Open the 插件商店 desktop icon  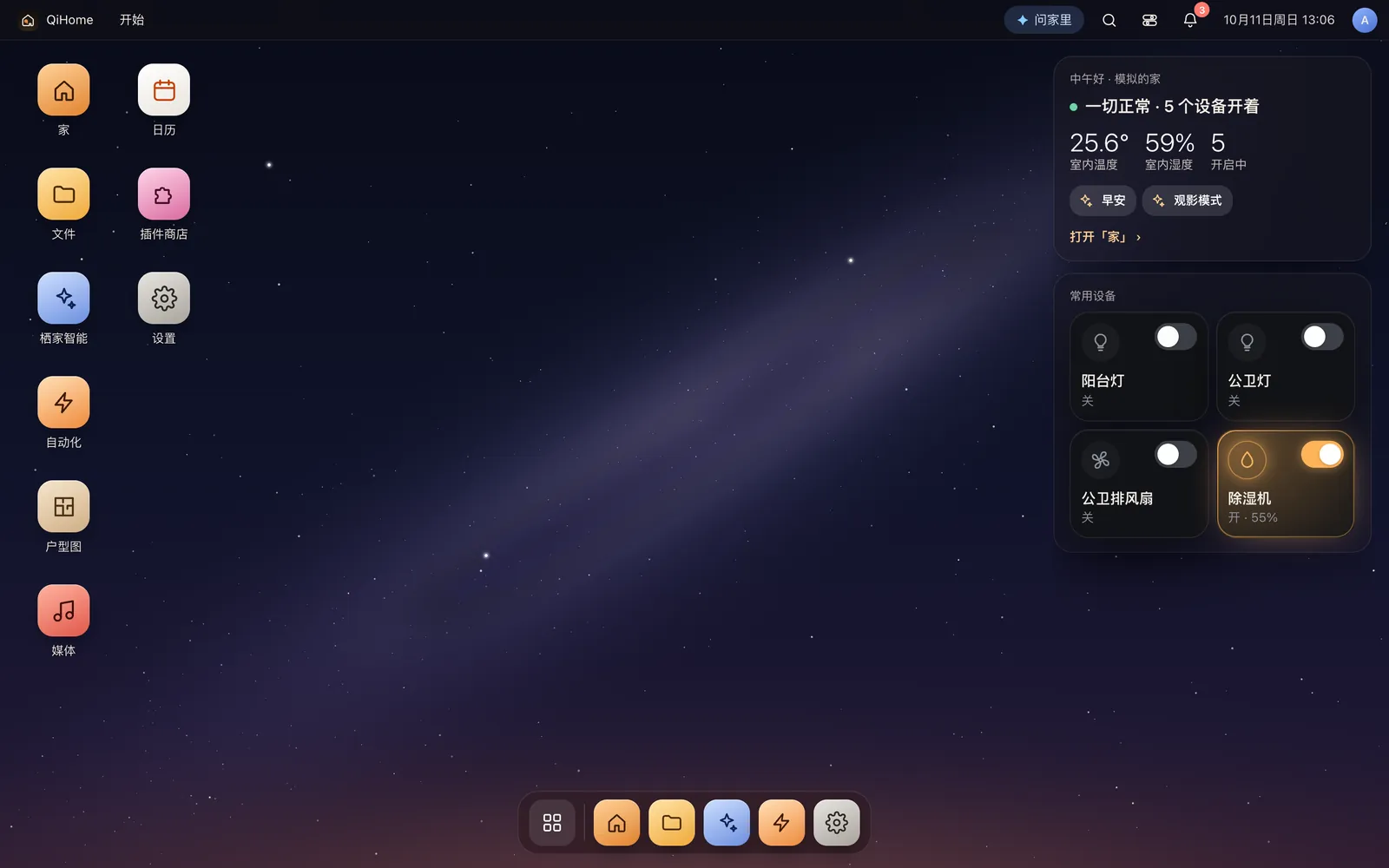click(x=164, y=194)
